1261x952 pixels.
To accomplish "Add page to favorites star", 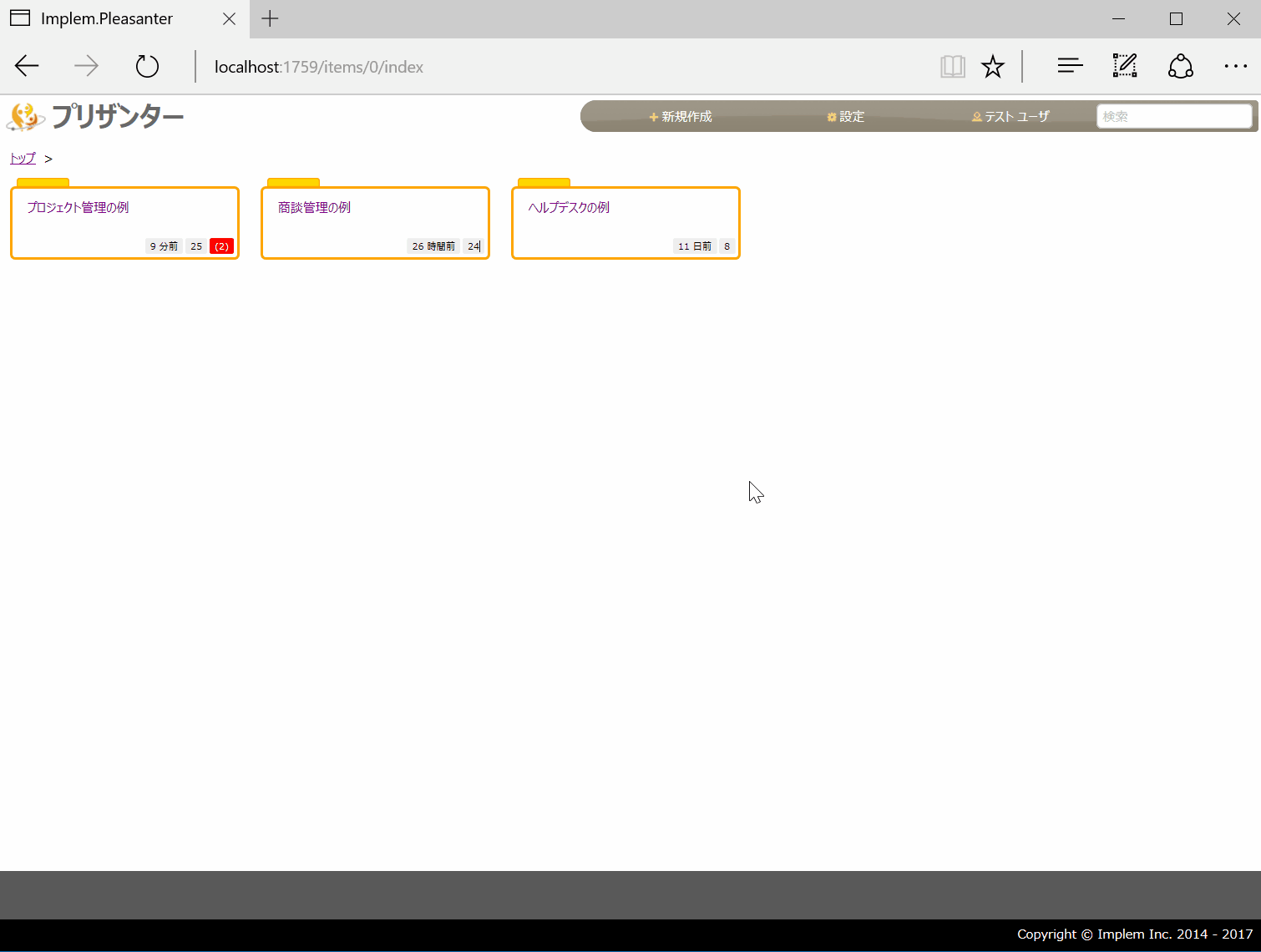I will click(993, 66).
